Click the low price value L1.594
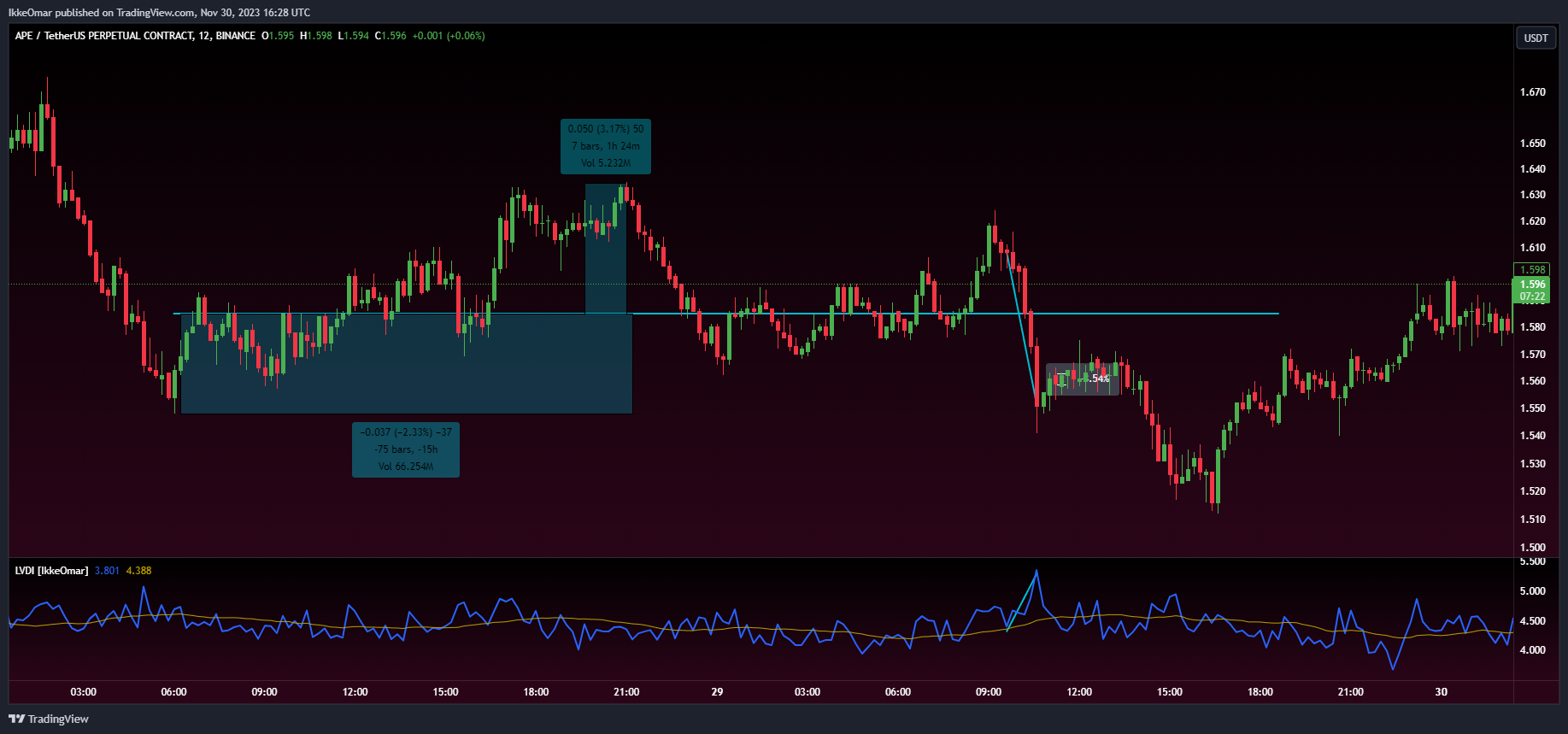This screenshot has width=1568, height=734. tap(354, 36)
